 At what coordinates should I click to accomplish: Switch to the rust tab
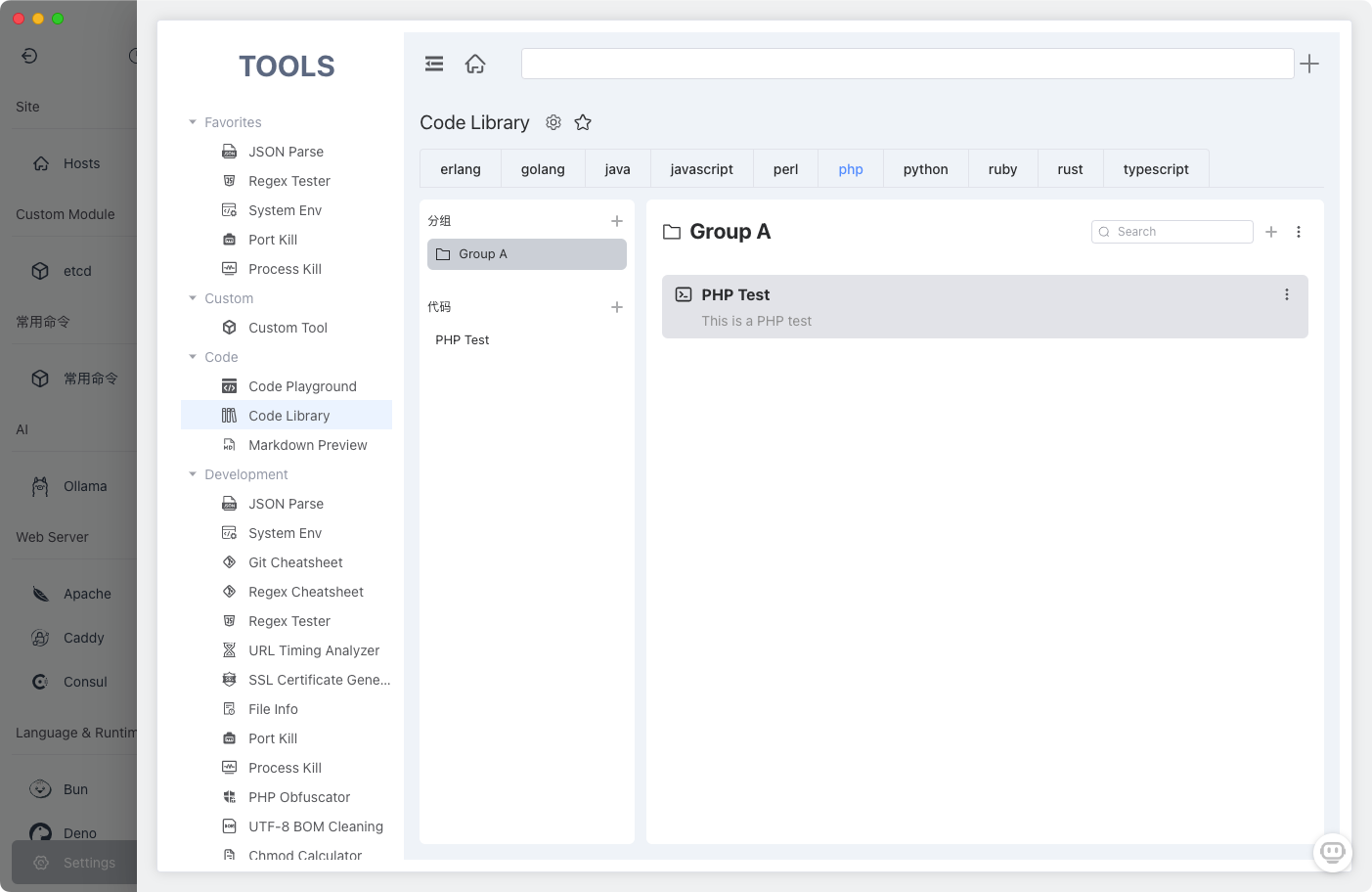point(1070,169)
